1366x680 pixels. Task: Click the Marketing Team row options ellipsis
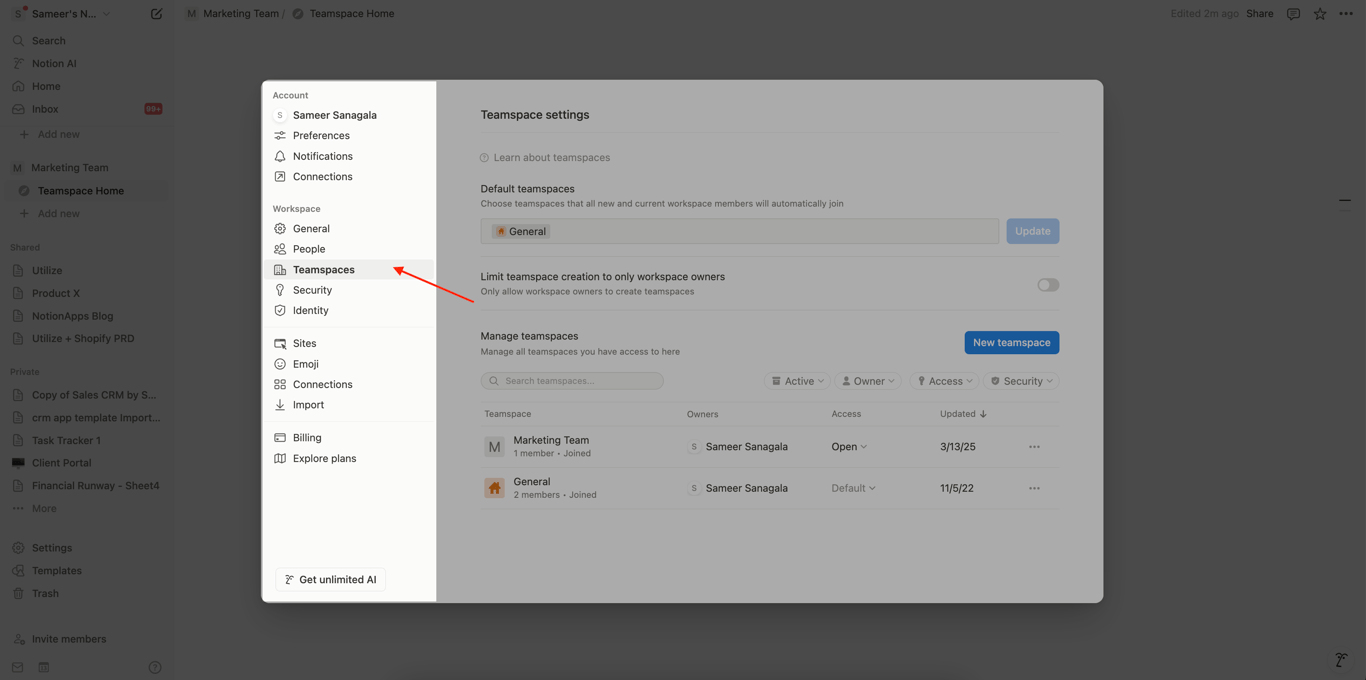(1034, 447)
